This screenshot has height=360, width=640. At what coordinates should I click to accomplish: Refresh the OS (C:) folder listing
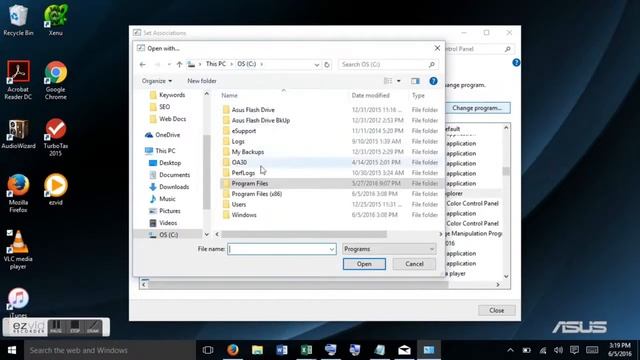[x=327, y=64]
